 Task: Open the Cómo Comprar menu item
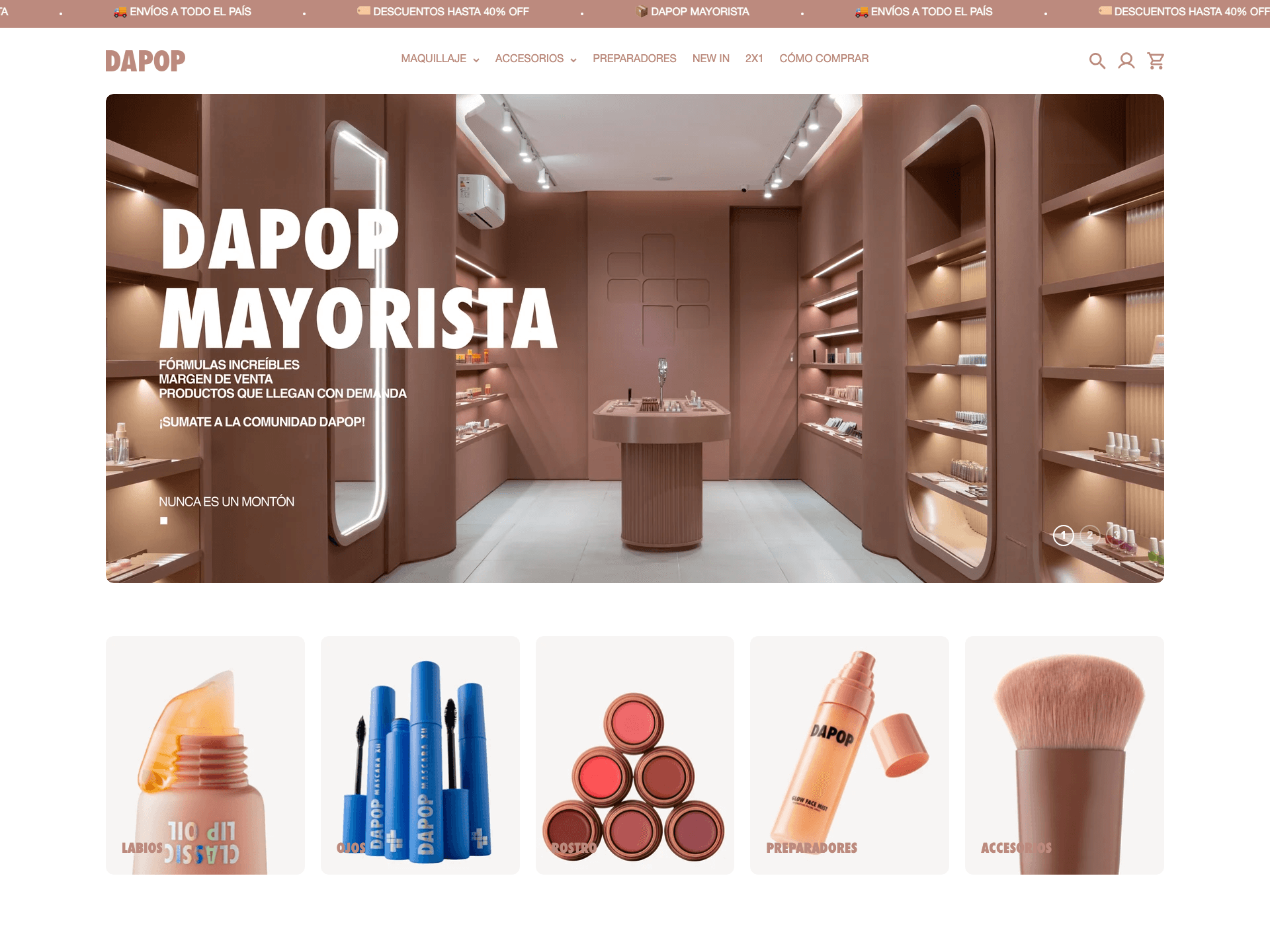824,58
